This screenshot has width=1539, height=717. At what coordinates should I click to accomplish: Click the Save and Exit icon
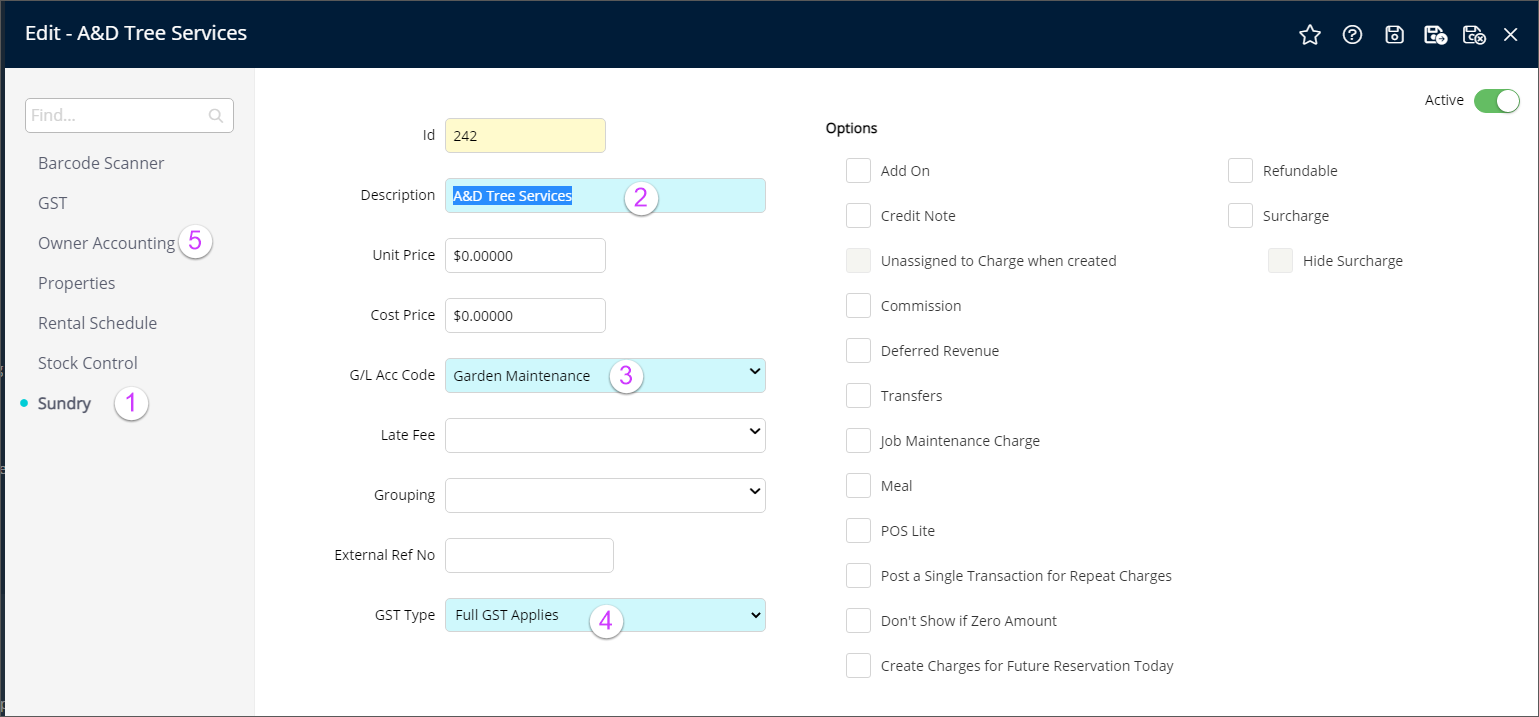click(x=1474, y=35)
